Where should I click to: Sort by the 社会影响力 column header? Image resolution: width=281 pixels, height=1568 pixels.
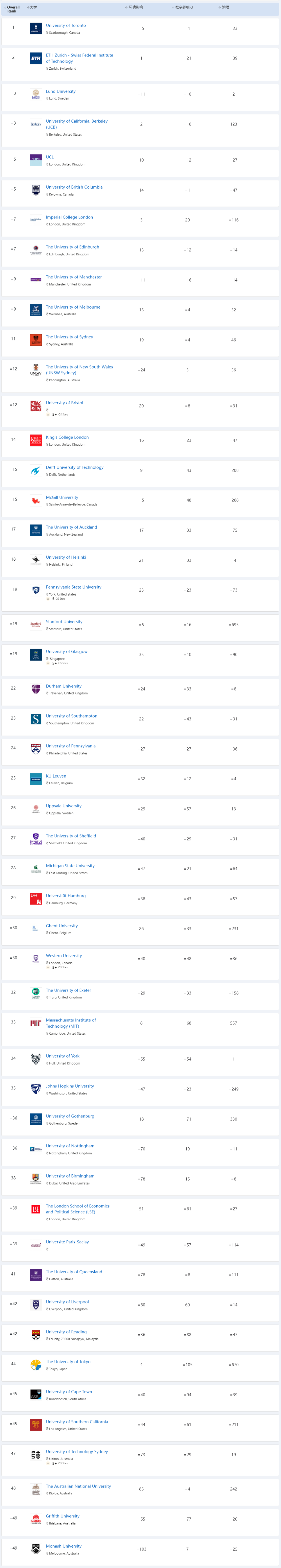(x=182, y=7)
